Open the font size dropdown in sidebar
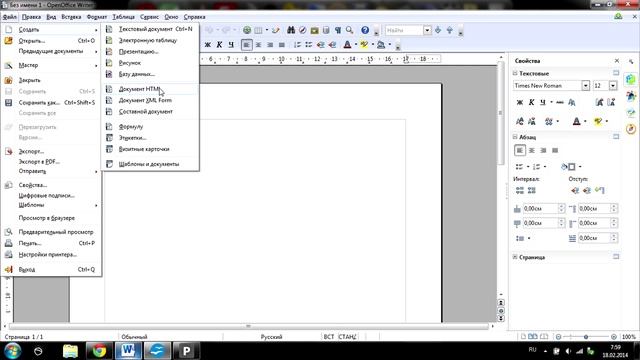This screenshot has height=360, width=640. click(613, 86)
